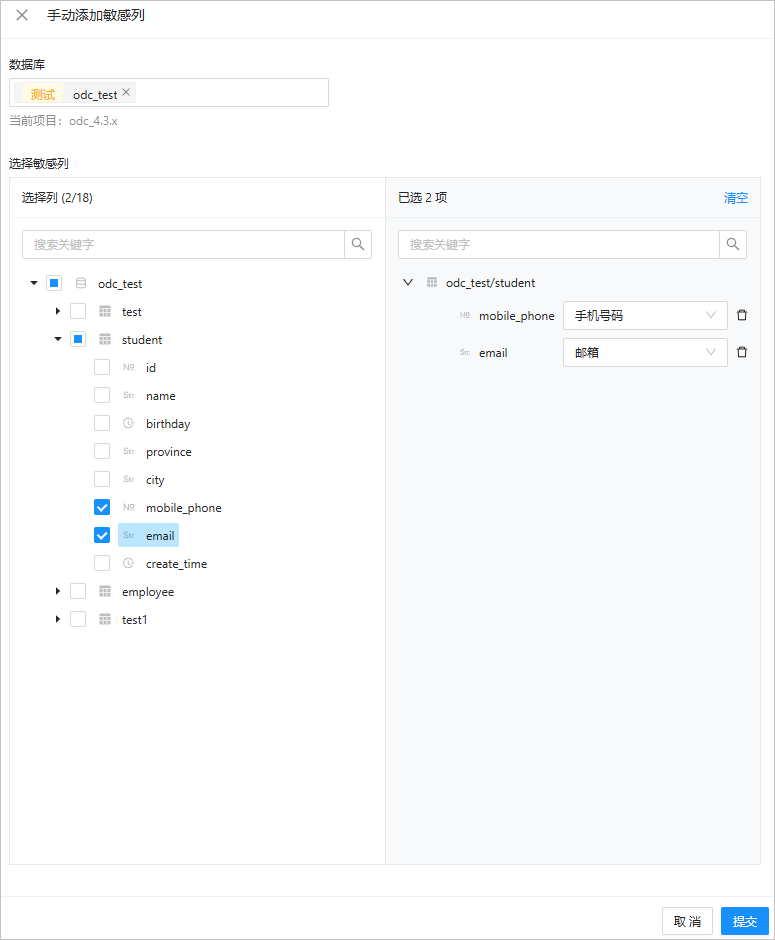Delete the selected mobile_phone column
Screen dimensions: 775x940
pos(741,315)
